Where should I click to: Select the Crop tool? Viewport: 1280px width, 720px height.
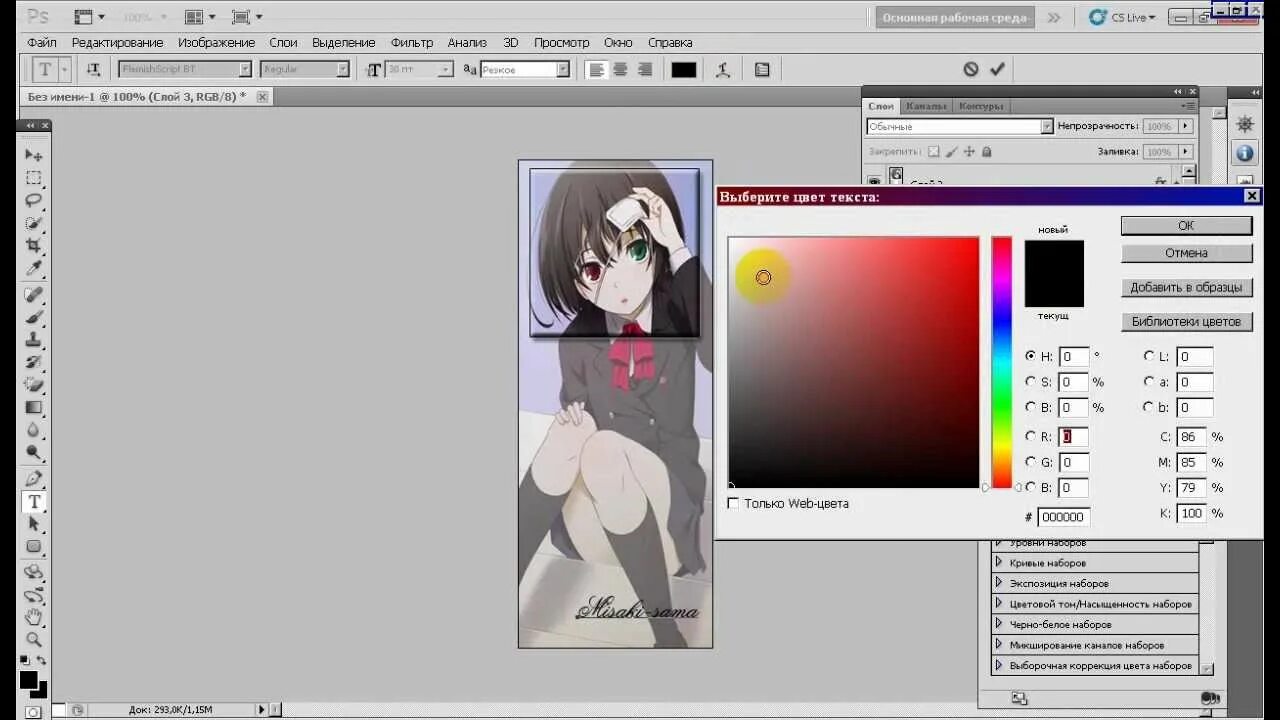pyautogui.click(x=34, y=246)
